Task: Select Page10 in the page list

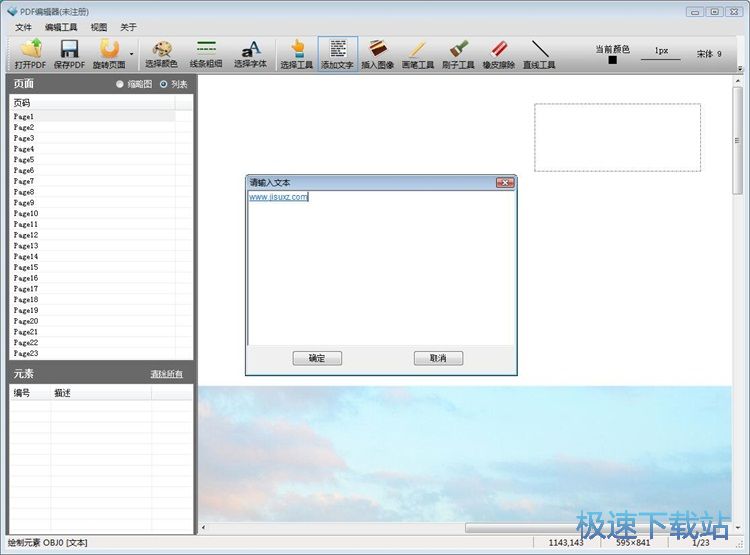Action: pos(26,213)
